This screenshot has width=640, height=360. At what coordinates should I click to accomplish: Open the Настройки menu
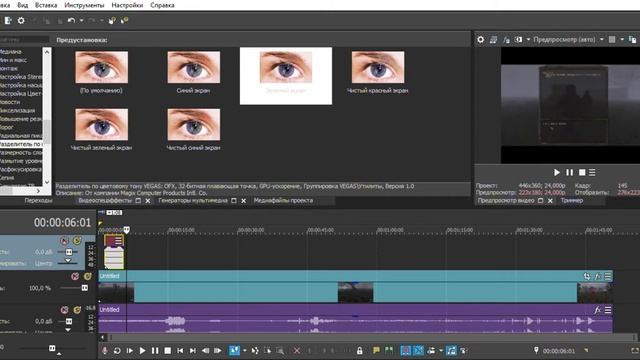pyautogui.click(x=127, y=5)
